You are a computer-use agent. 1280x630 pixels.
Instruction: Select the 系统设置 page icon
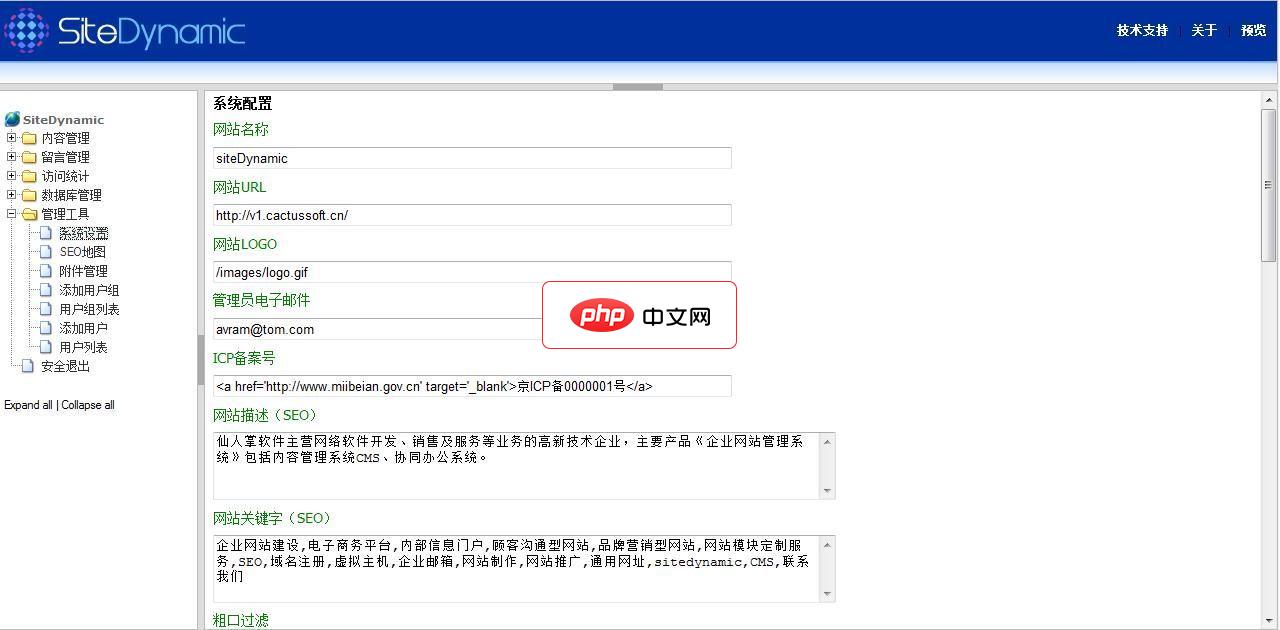43,232
